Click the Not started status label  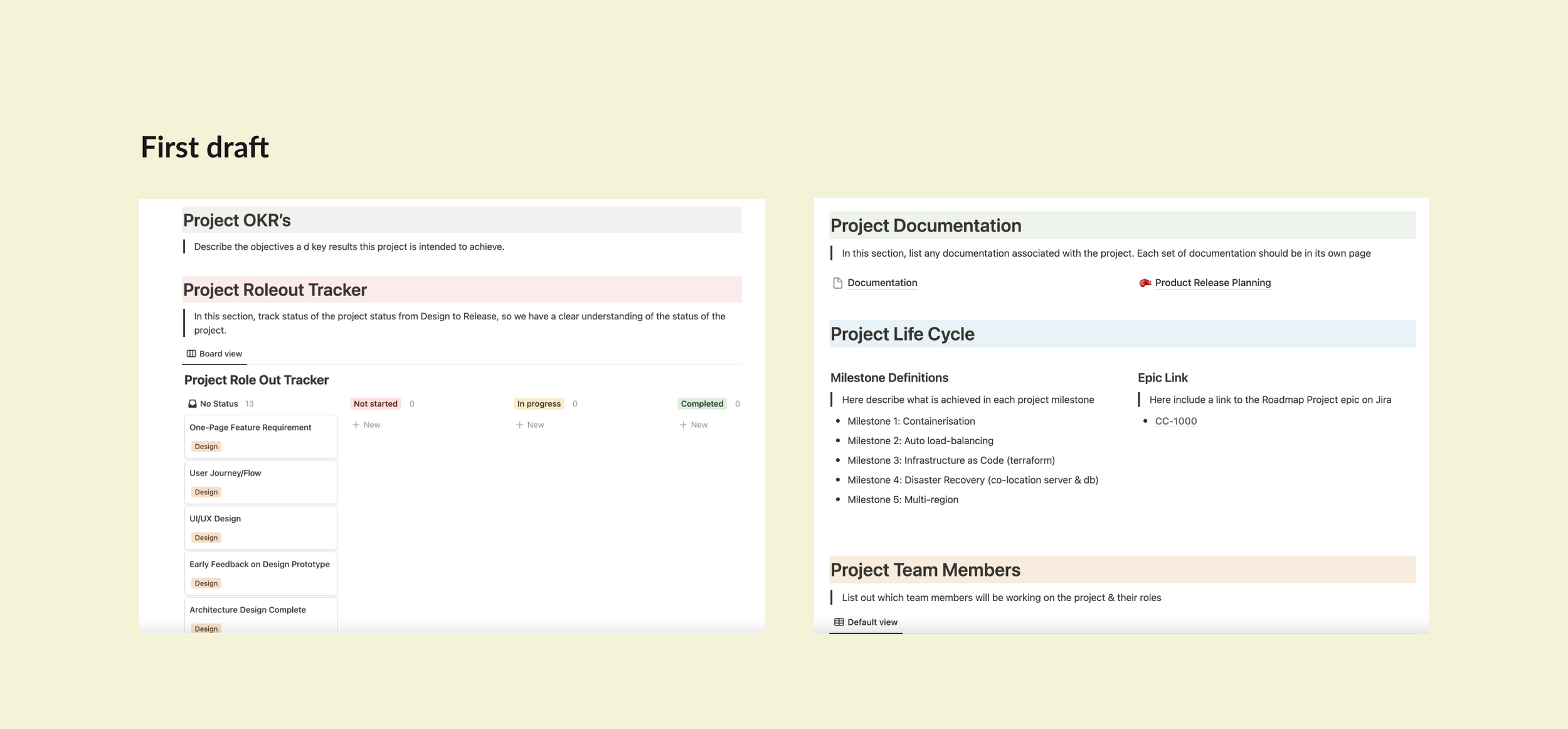tap(375, 404)
